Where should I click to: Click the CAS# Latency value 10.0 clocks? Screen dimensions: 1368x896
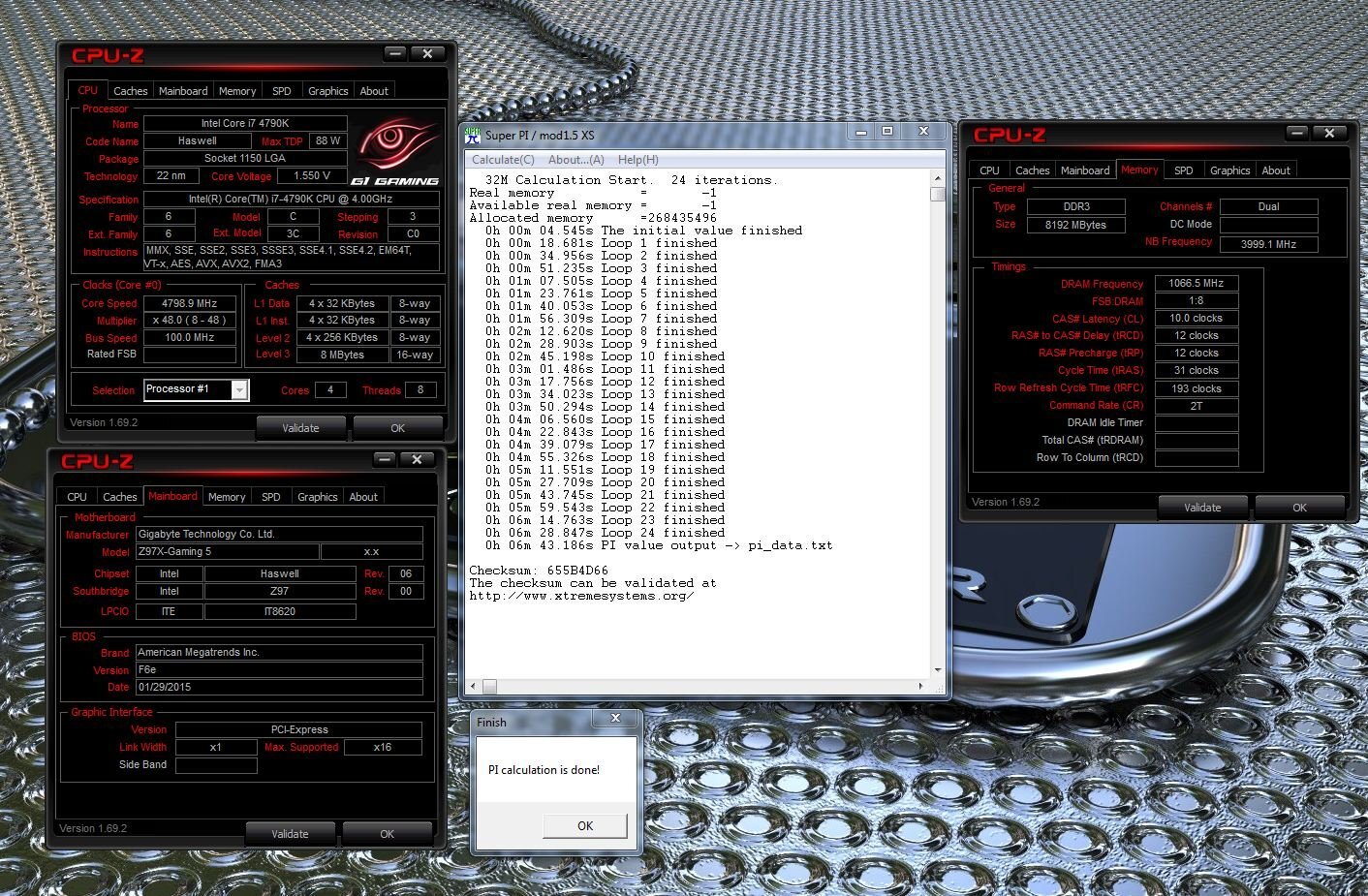[x=1197, y=319]
